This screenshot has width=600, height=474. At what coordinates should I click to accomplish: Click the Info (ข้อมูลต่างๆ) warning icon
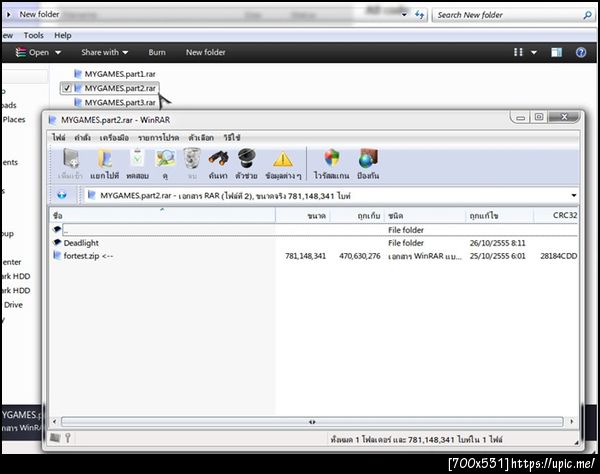[x=283, y=160]
